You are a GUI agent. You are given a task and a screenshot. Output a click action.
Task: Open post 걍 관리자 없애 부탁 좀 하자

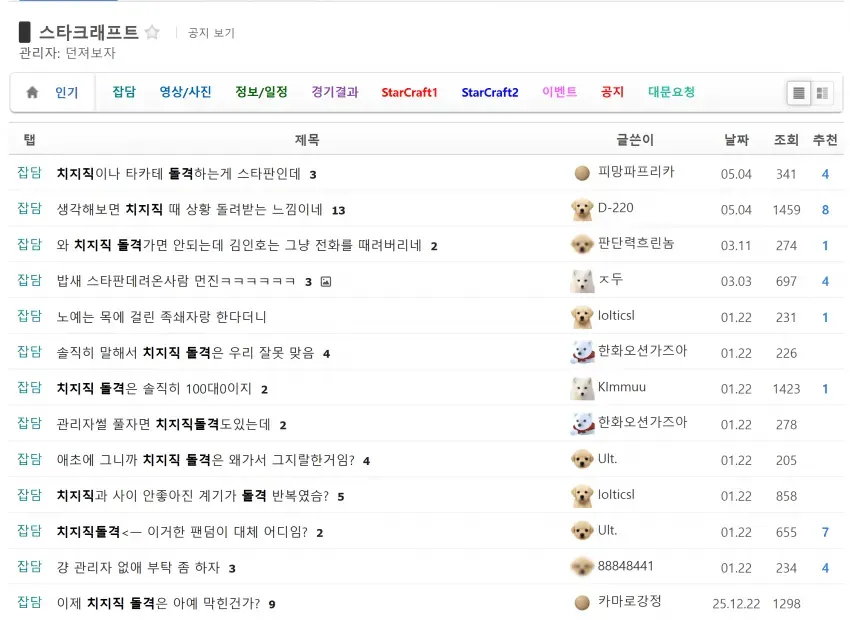(x=138, y=567)
